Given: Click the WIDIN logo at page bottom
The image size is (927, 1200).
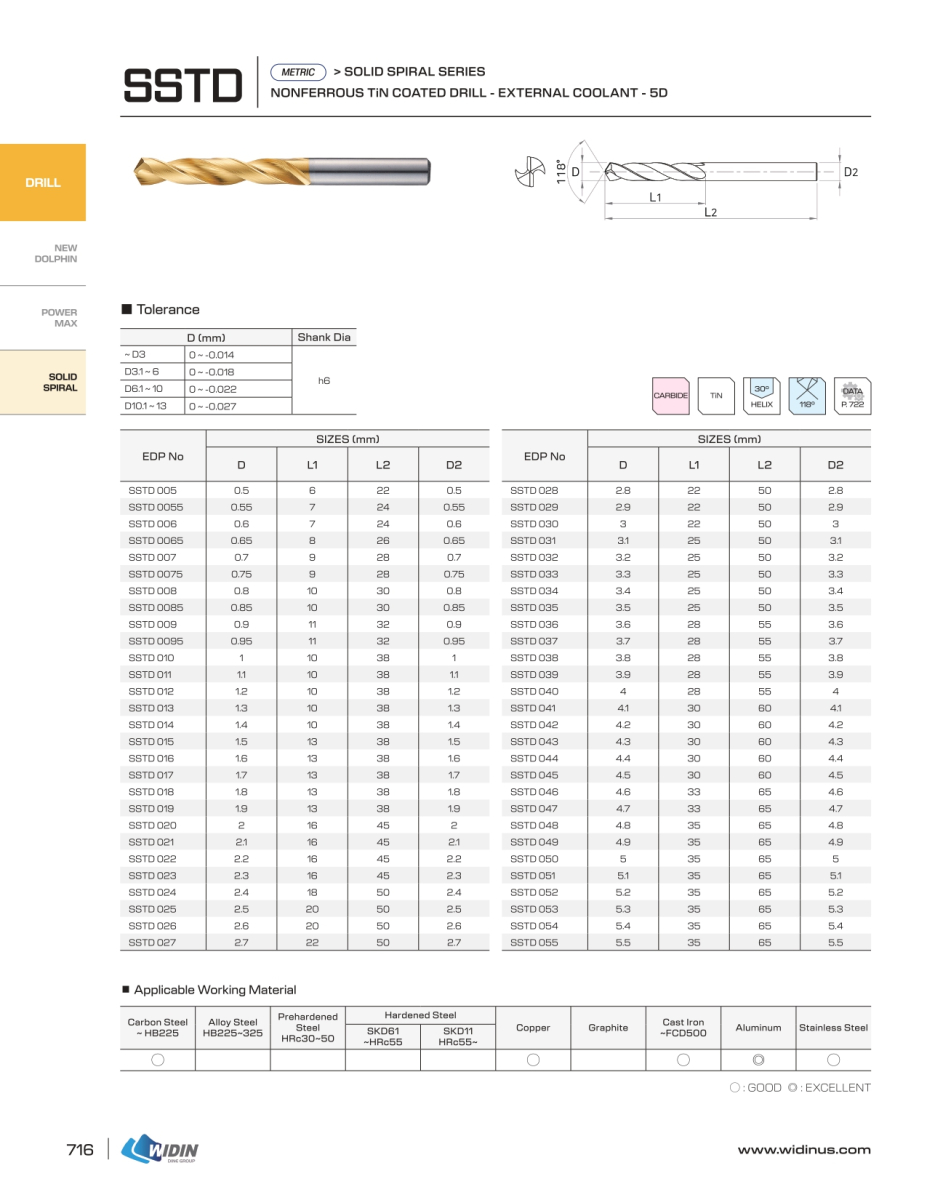Looking at the screenshot, I should tap(160, 1150).
